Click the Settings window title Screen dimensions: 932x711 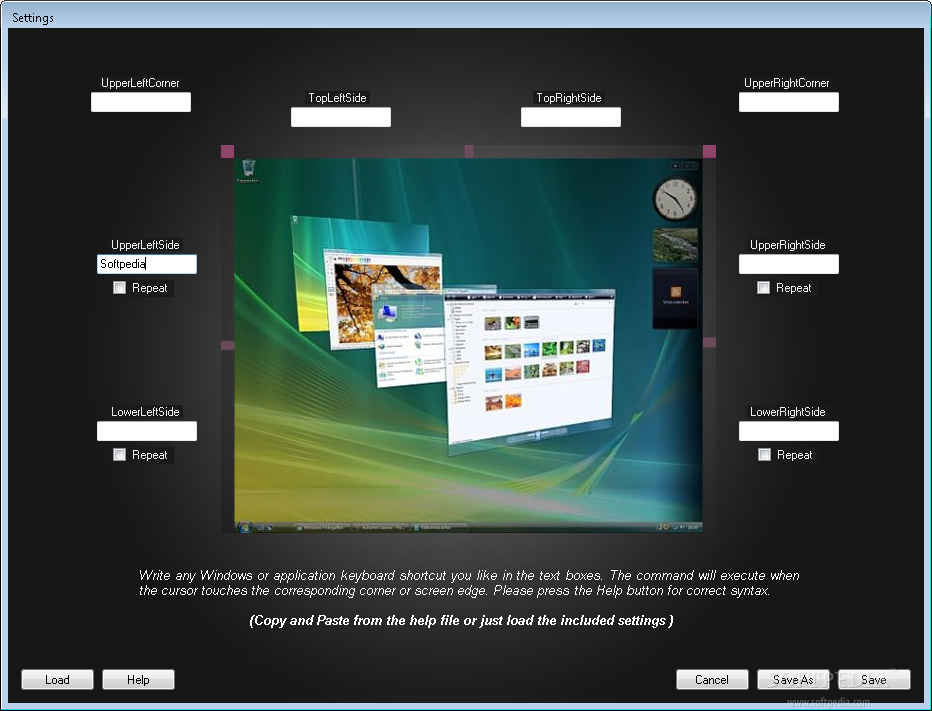(x=33, y=18)
